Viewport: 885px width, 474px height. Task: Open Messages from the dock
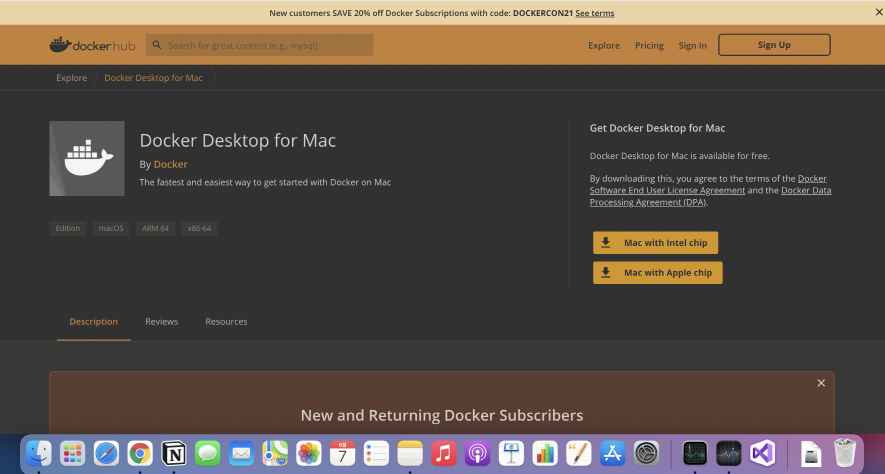pyautogui.click(x=207, y=453)
